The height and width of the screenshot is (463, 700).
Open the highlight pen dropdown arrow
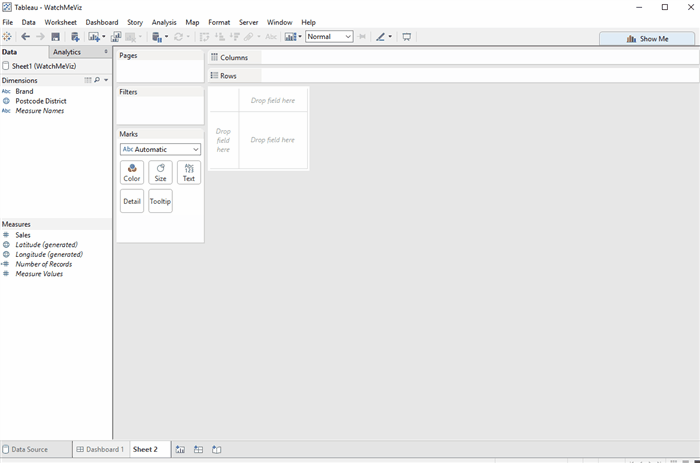[390, 37]
